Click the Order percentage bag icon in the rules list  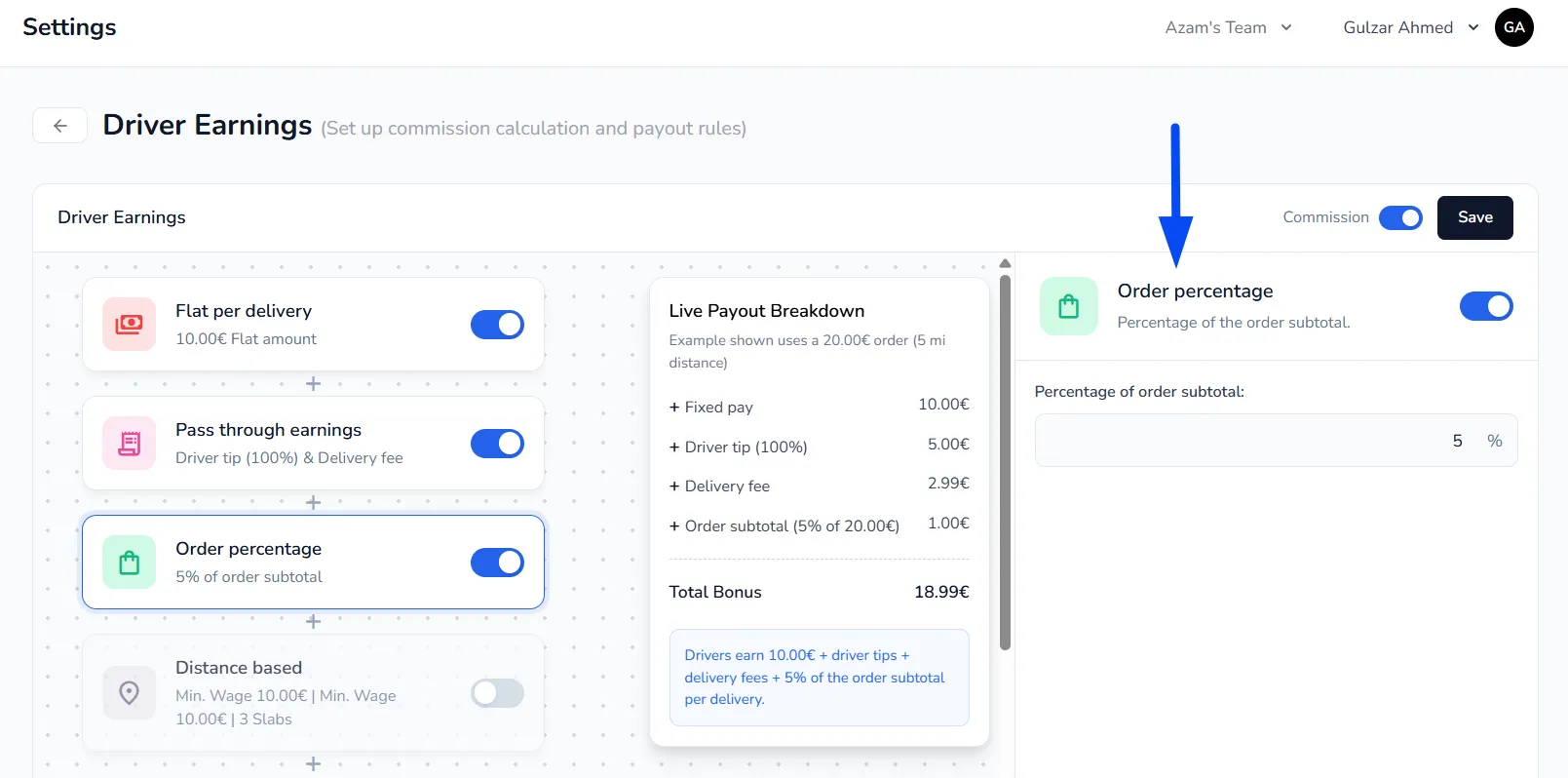129,563
